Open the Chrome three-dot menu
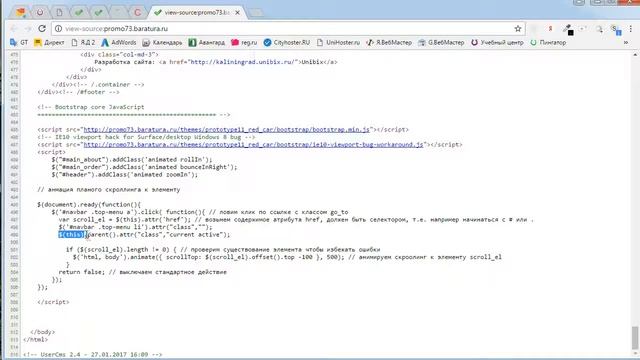Viewport: 640px width, 360px height. click(x=631, y=29)
